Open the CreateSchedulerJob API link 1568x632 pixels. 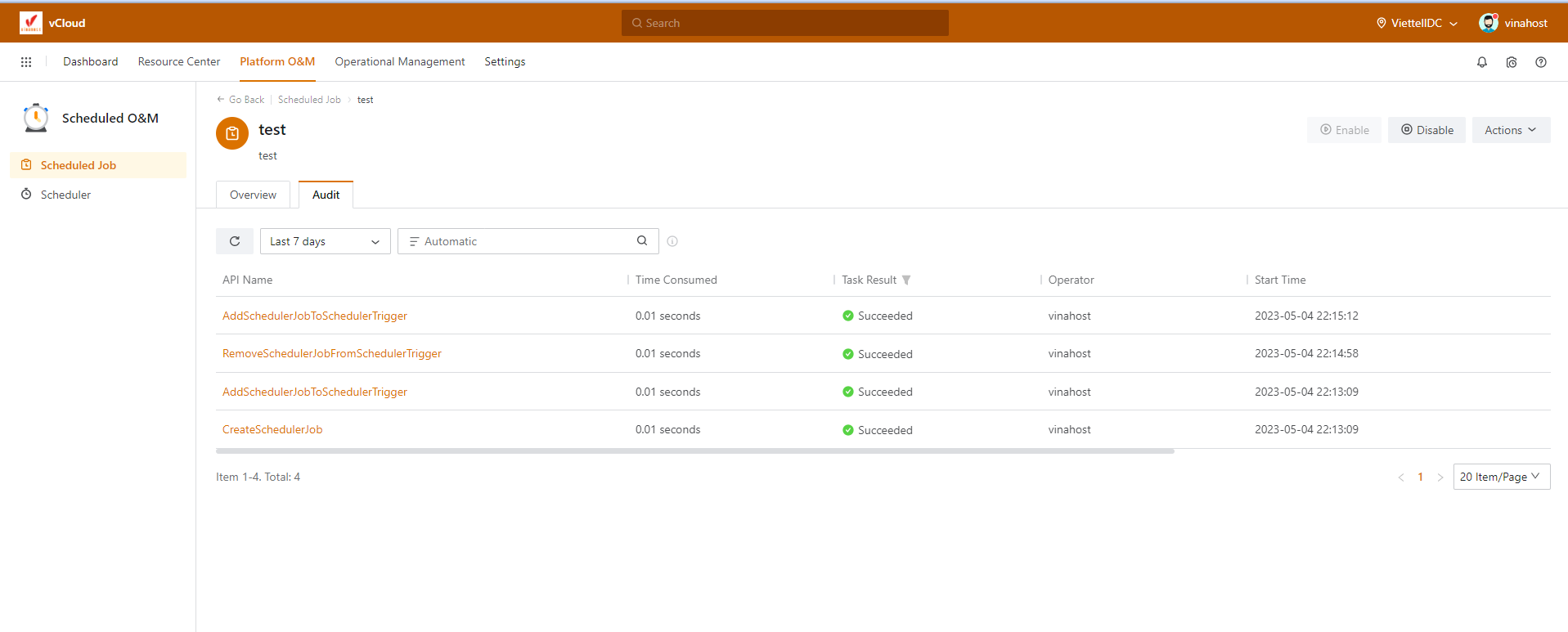[272, 430]
